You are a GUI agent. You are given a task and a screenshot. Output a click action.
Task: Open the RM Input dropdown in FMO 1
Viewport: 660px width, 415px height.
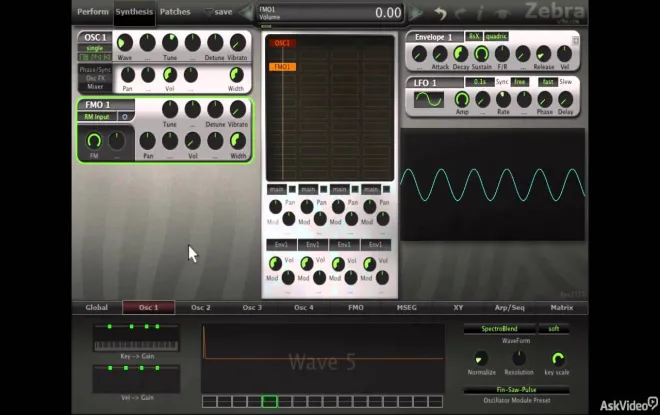click(97, 117)
